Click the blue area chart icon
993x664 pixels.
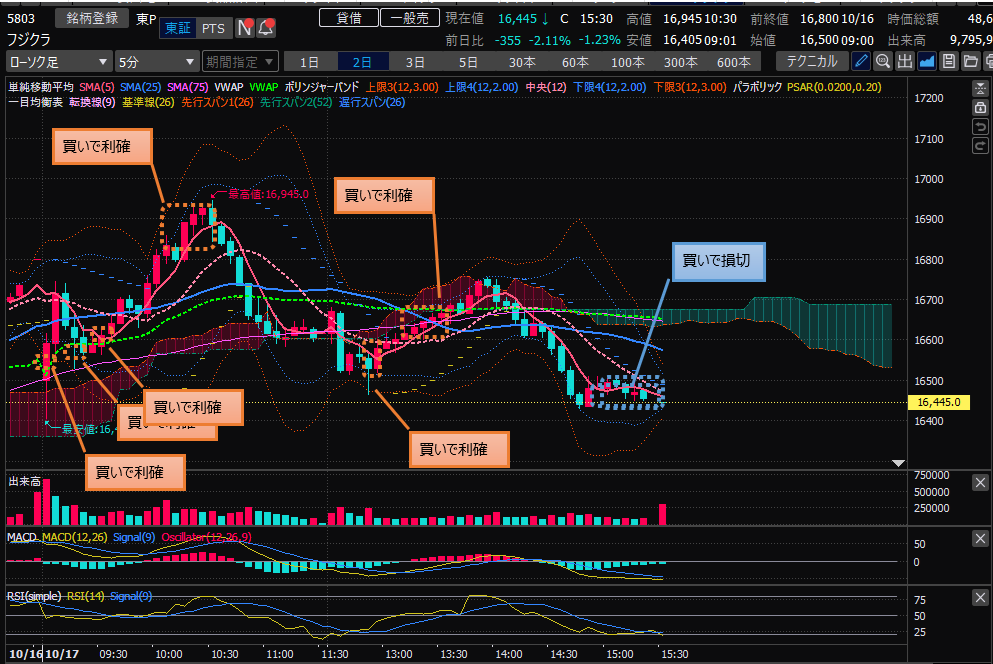[x=927, y=61]
